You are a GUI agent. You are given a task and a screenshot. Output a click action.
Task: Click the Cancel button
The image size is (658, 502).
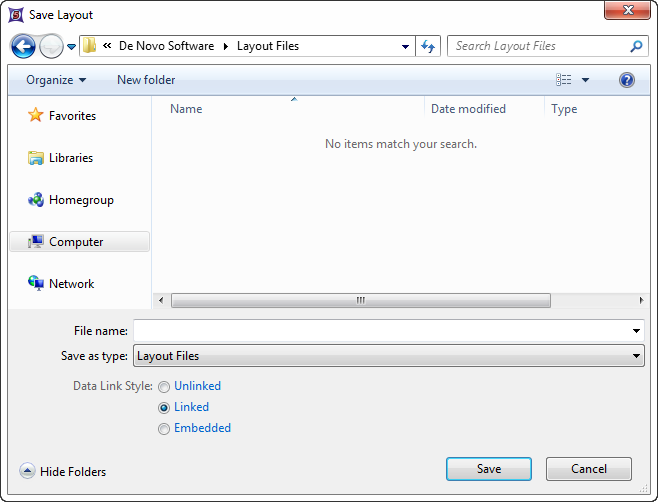pos(589,469)
